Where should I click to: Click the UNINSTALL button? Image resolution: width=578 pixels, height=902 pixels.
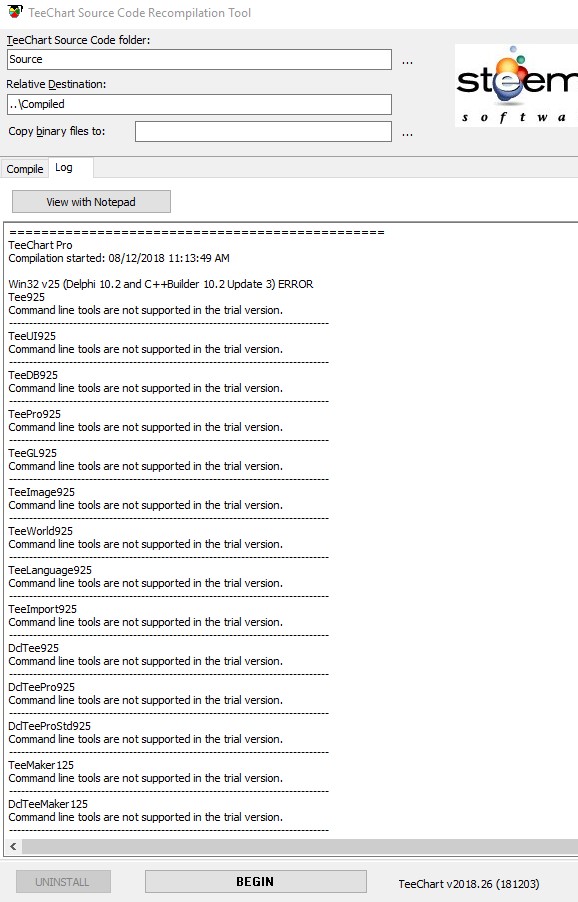(63, 882)
